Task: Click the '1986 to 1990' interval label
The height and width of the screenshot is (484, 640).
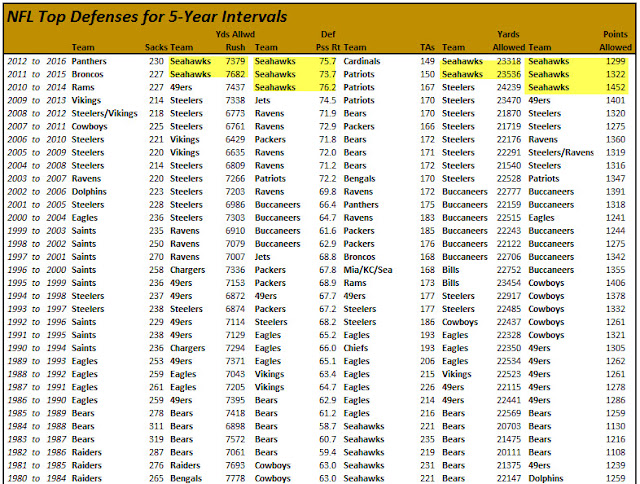Action: pyautogui.click(x=36, y=400)
